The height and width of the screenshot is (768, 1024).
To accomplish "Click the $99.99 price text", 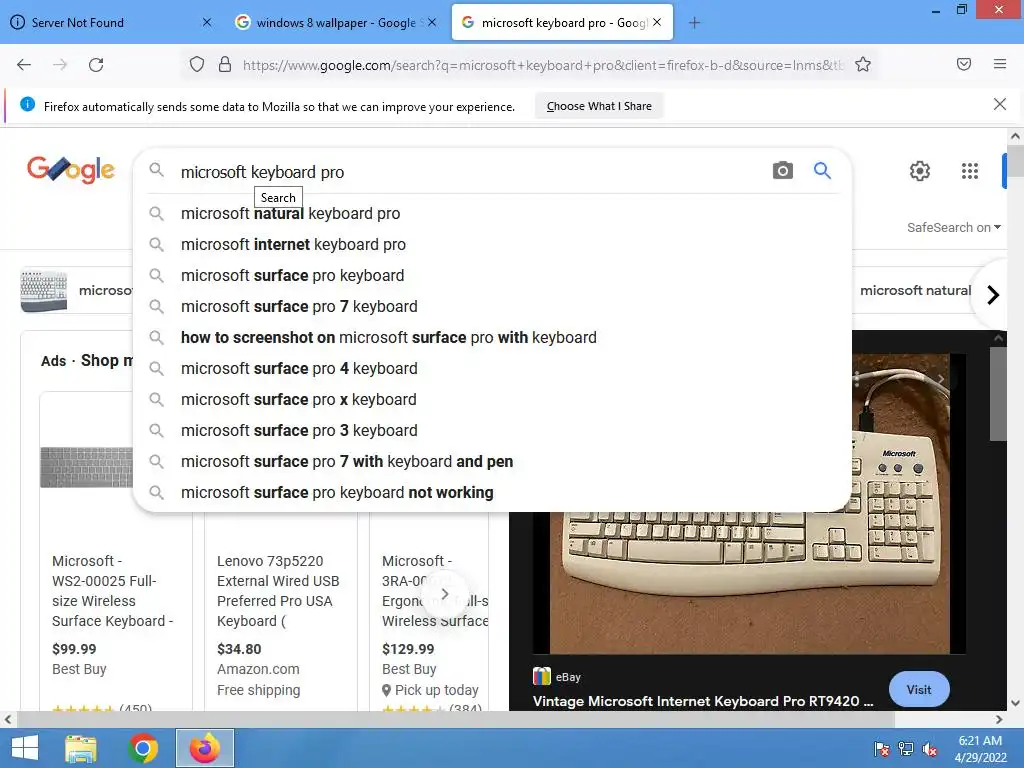I will (x=74, y=649).
